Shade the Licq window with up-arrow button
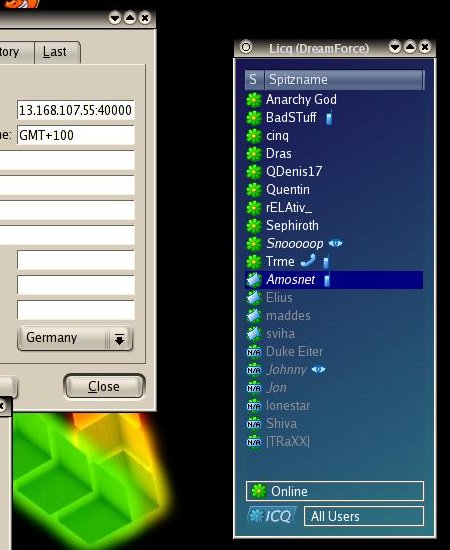Screen dimensions: 450x550 [410, 47]
